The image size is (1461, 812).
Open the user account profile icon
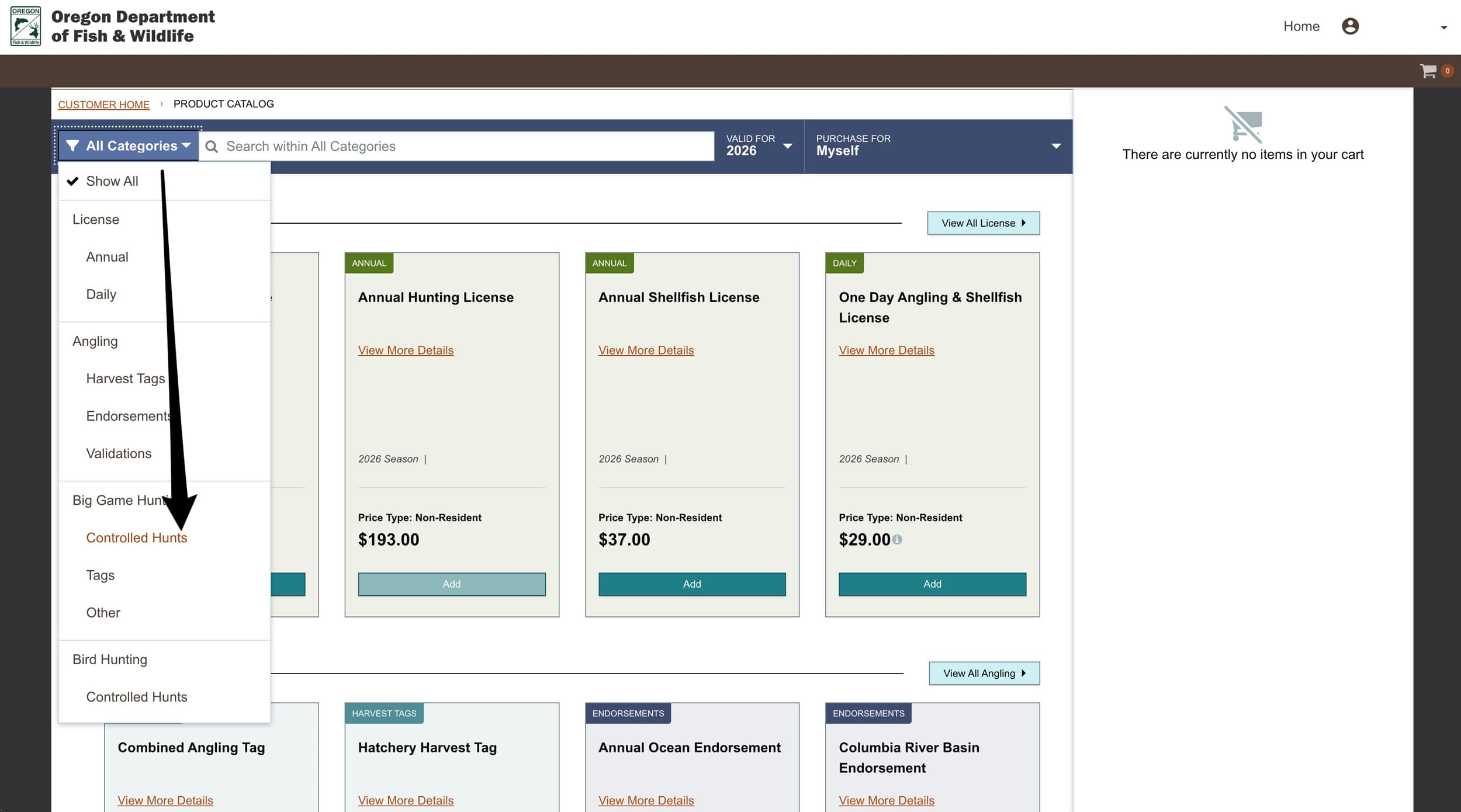tap(1350, 26)
